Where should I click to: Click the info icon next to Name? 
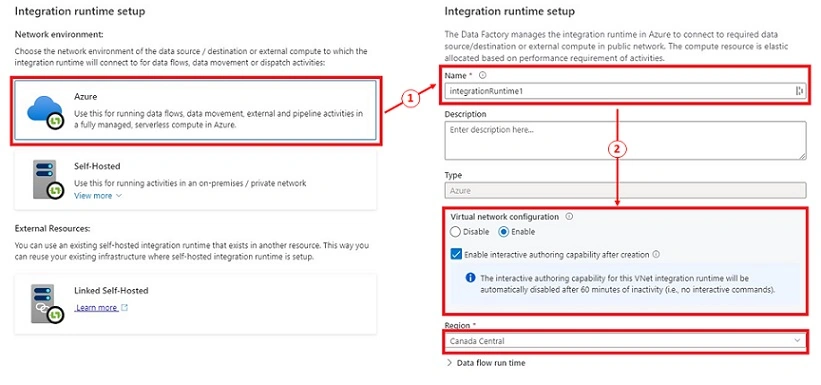tap(482, 75)
